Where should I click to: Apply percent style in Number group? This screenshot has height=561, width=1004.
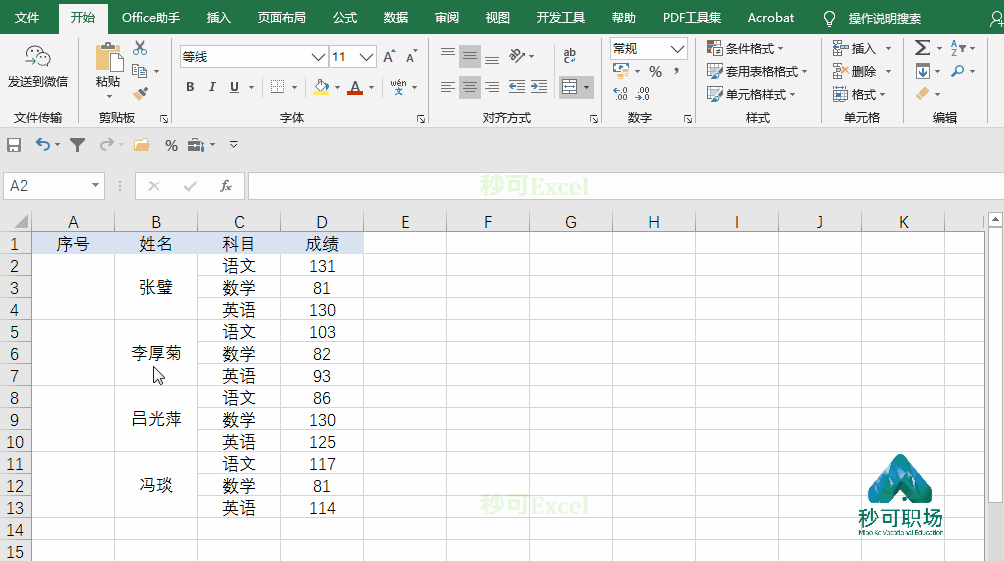[655, 72]
